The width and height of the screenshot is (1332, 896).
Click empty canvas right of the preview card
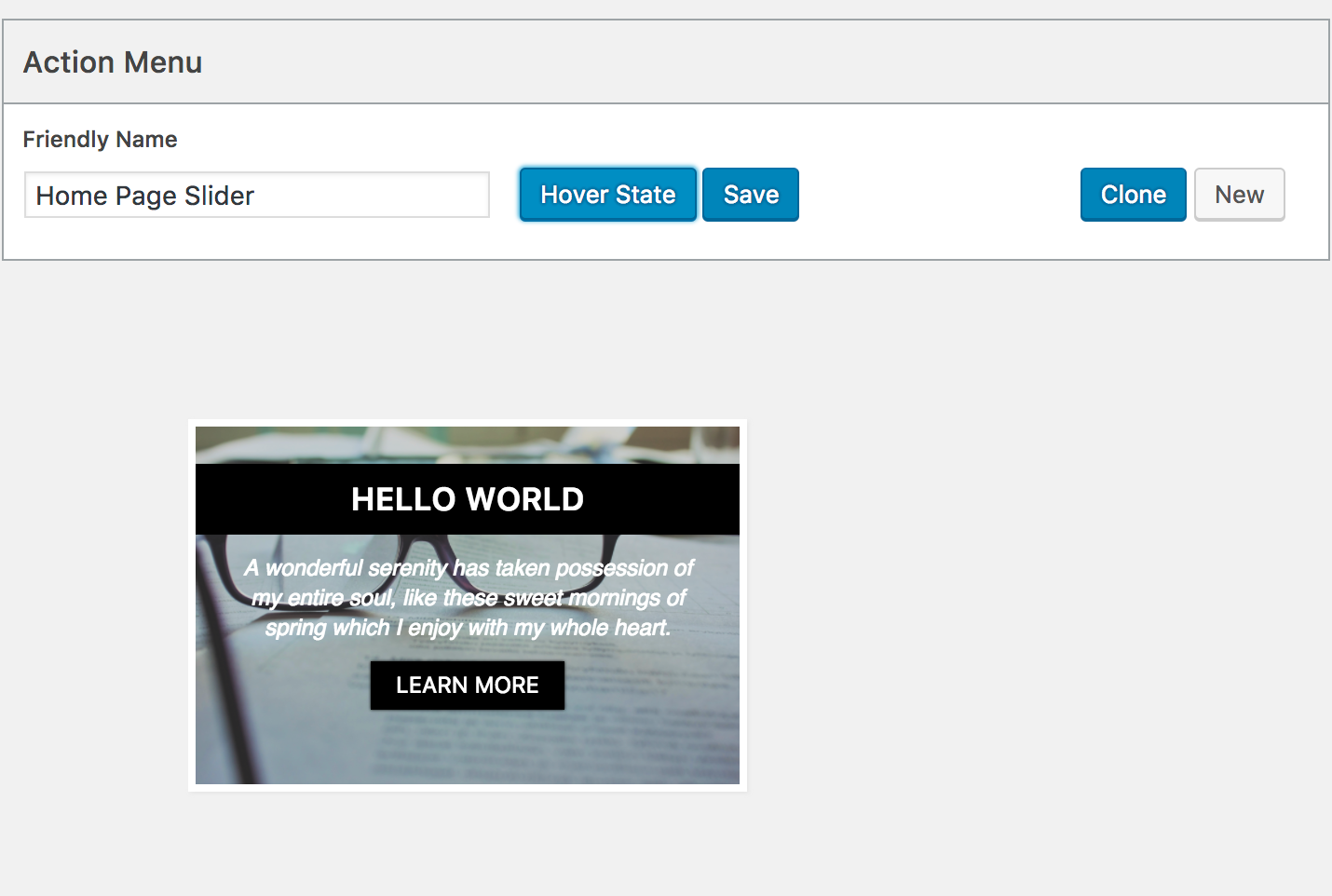[x=1025, y=605]
